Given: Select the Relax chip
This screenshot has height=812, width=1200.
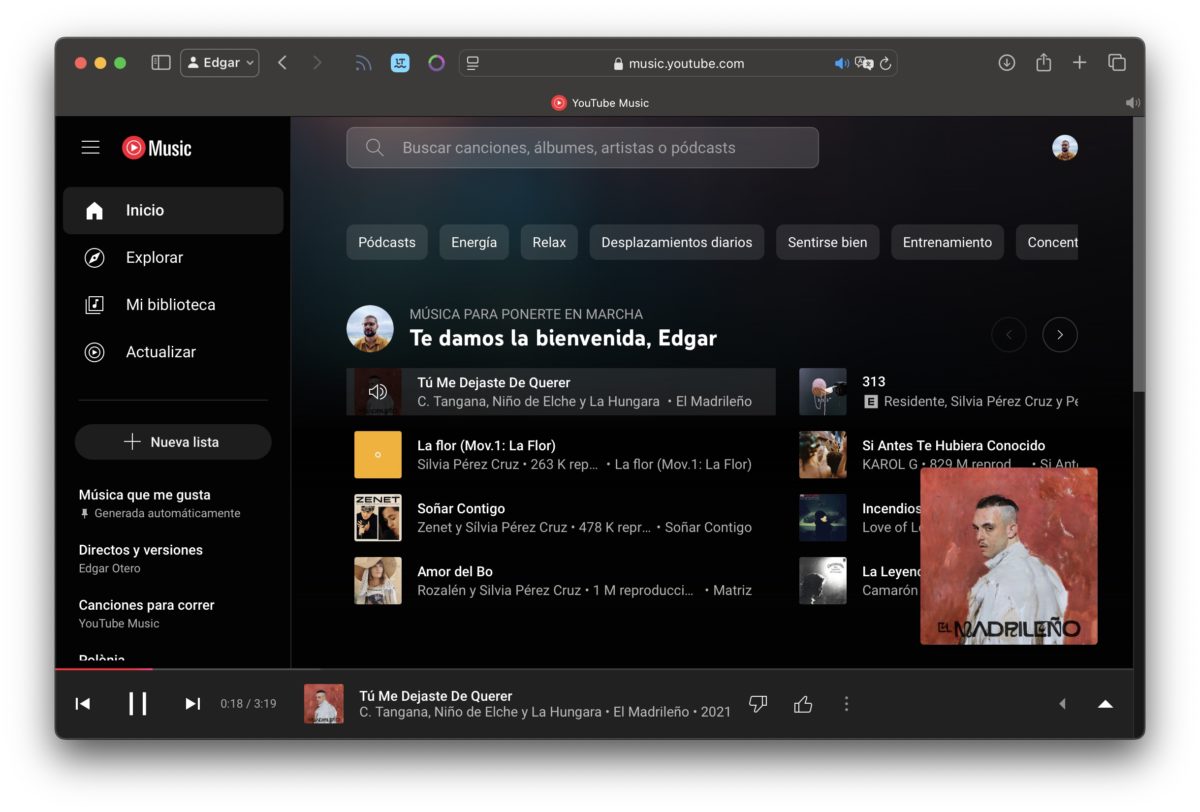Looking at the screenshot, I should (549, 242).
